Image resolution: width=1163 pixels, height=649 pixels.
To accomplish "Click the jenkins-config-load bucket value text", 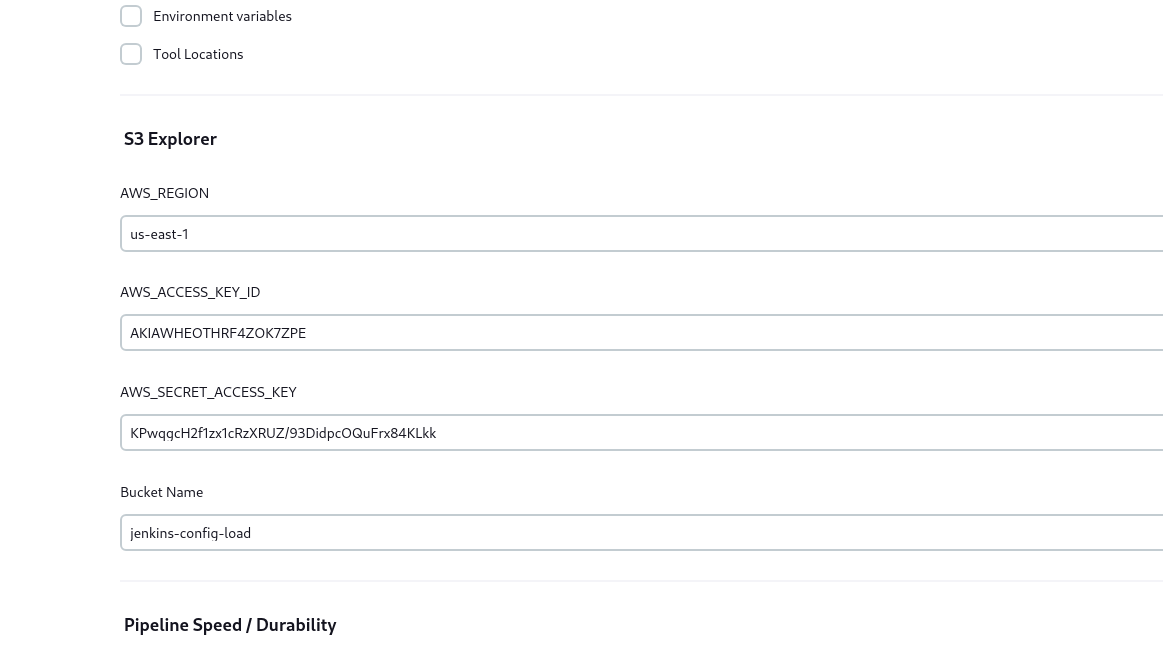I will point(190,533).
